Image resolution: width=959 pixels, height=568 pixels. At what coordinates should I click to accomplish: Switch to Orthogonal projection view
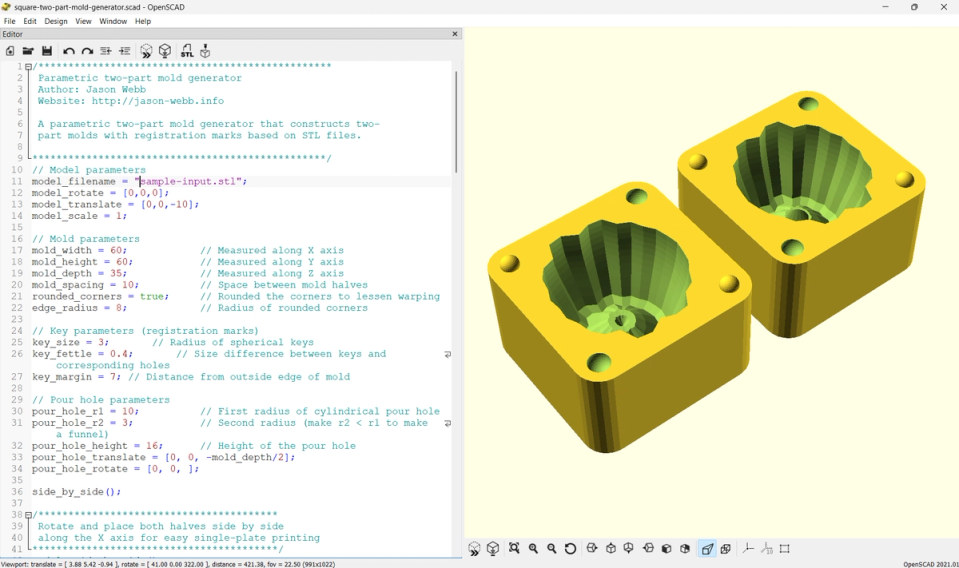(726, 548)
